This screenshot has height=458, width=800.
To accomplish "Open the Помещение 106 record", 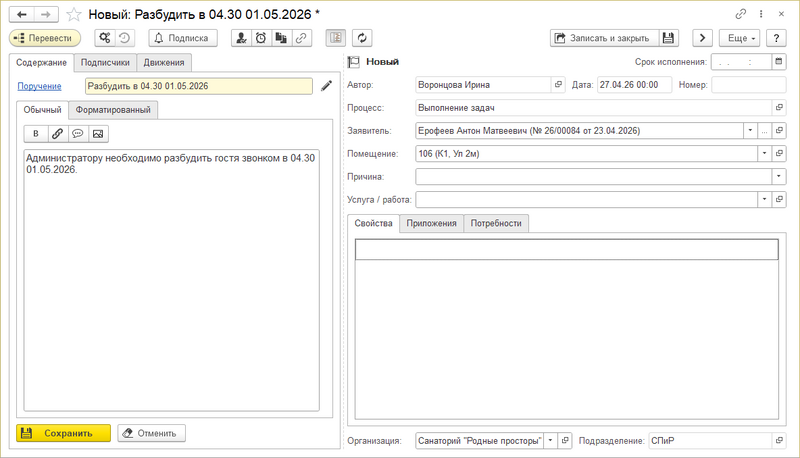I will [x=779, y=154].
